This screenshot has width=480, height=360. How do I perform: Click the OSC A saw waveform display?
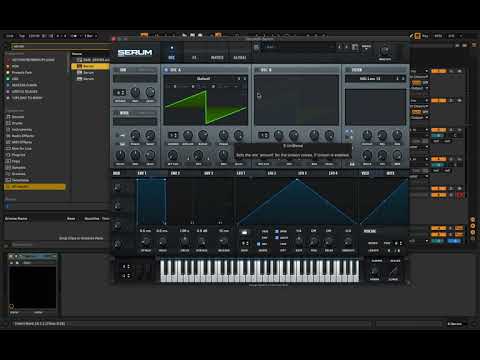[206, 107]
